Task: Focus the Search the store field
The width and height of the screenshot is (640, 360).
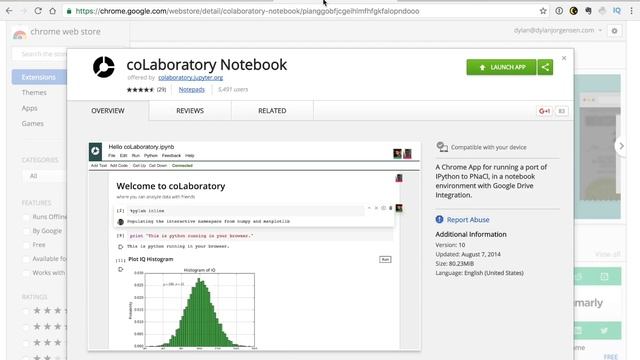Action: pyautogui.click(x=40, y=54)
